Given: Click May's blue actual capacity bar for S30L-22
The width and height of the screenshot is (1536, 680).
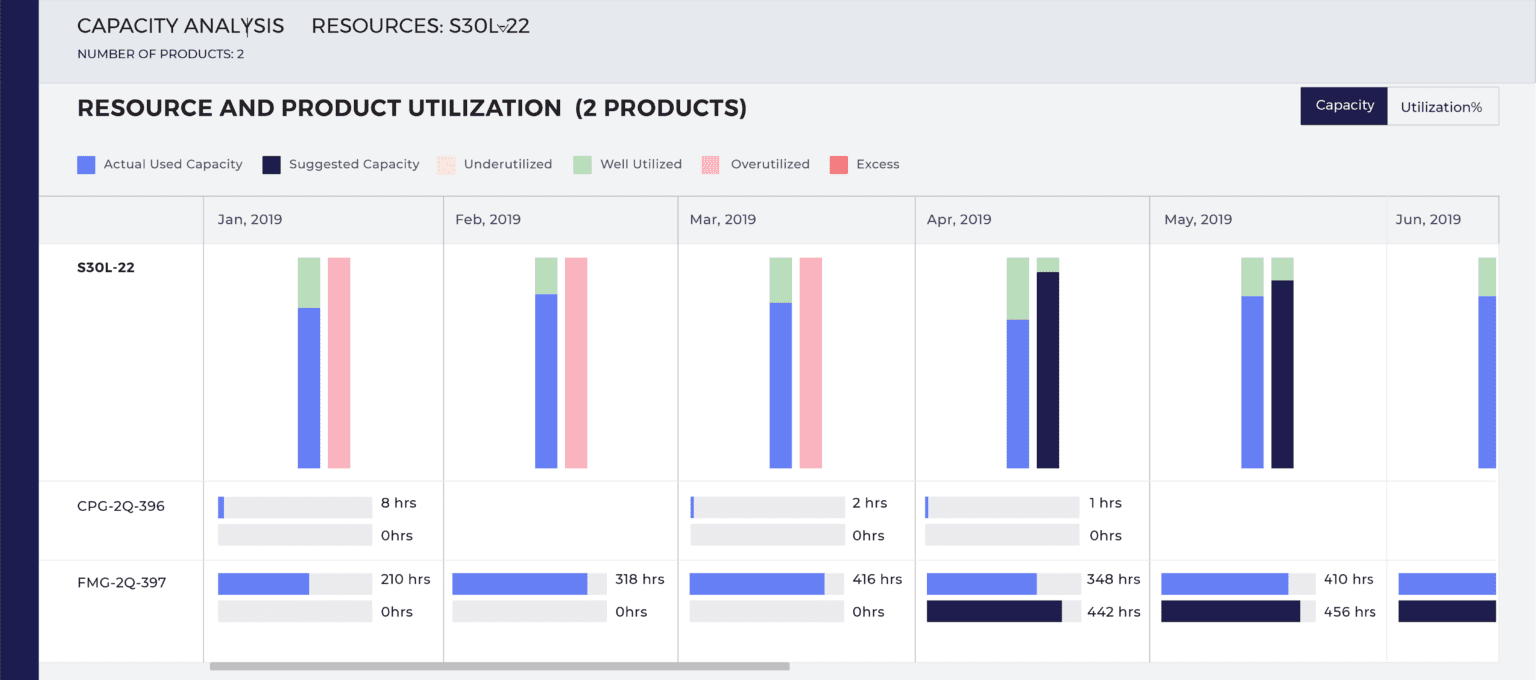Looking at the screenshot, I should (1253, 382).
